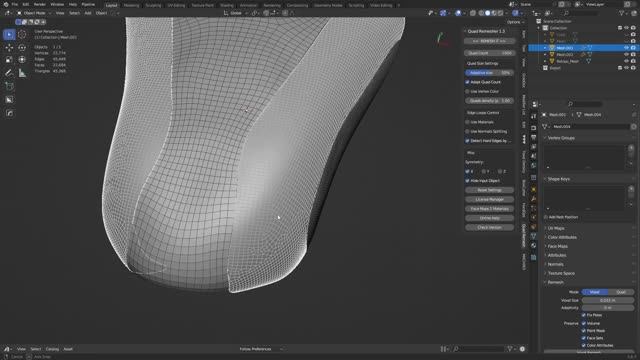Click the Online help button
This screenshot has height=360, width=640.
coord(489,218)
